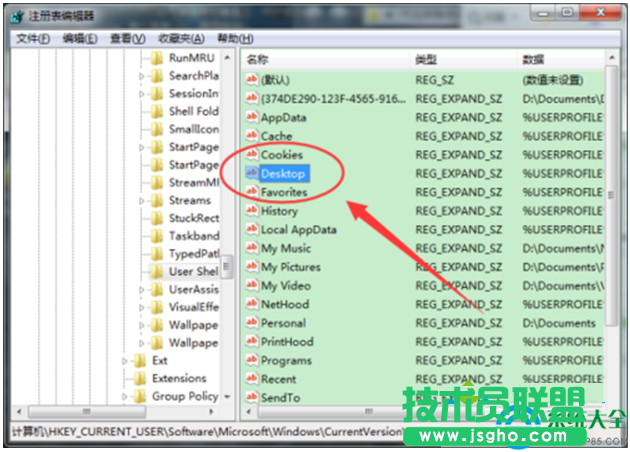This screenshot has width=630, height=452.
Task: Open the 帮助(H) menu
Action: (x=235, y=39)
